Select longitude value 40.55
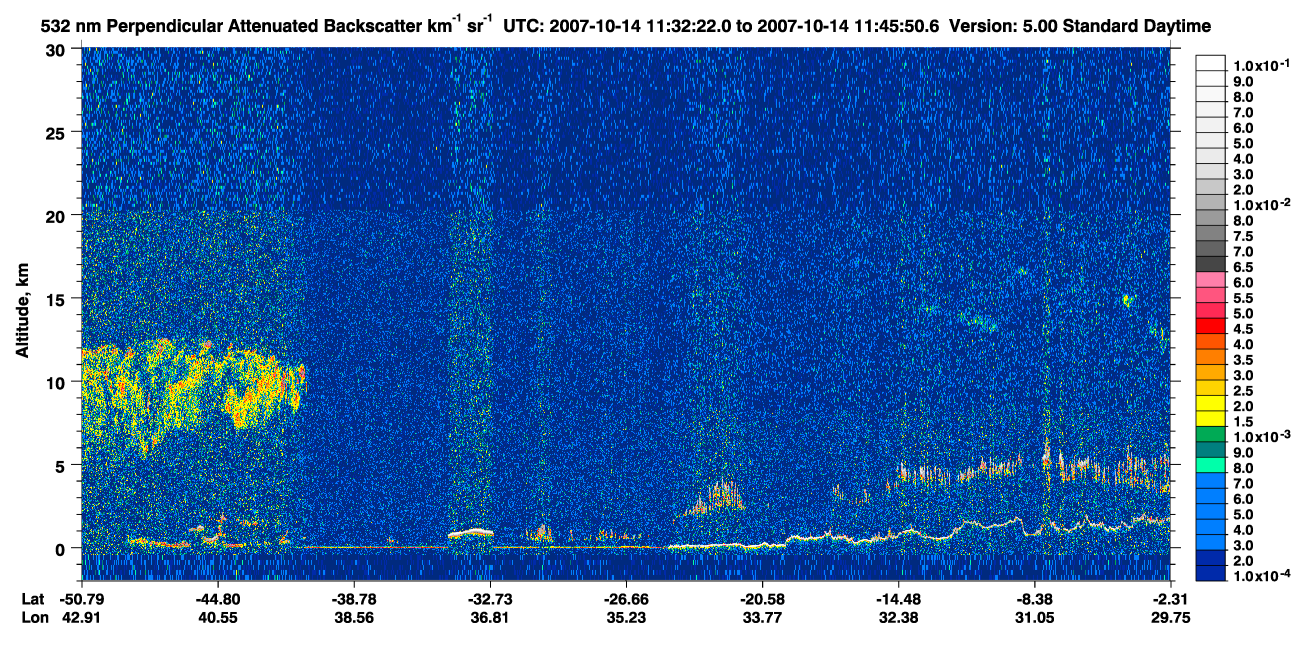The image size is (1300, 667). coord(218,618)
